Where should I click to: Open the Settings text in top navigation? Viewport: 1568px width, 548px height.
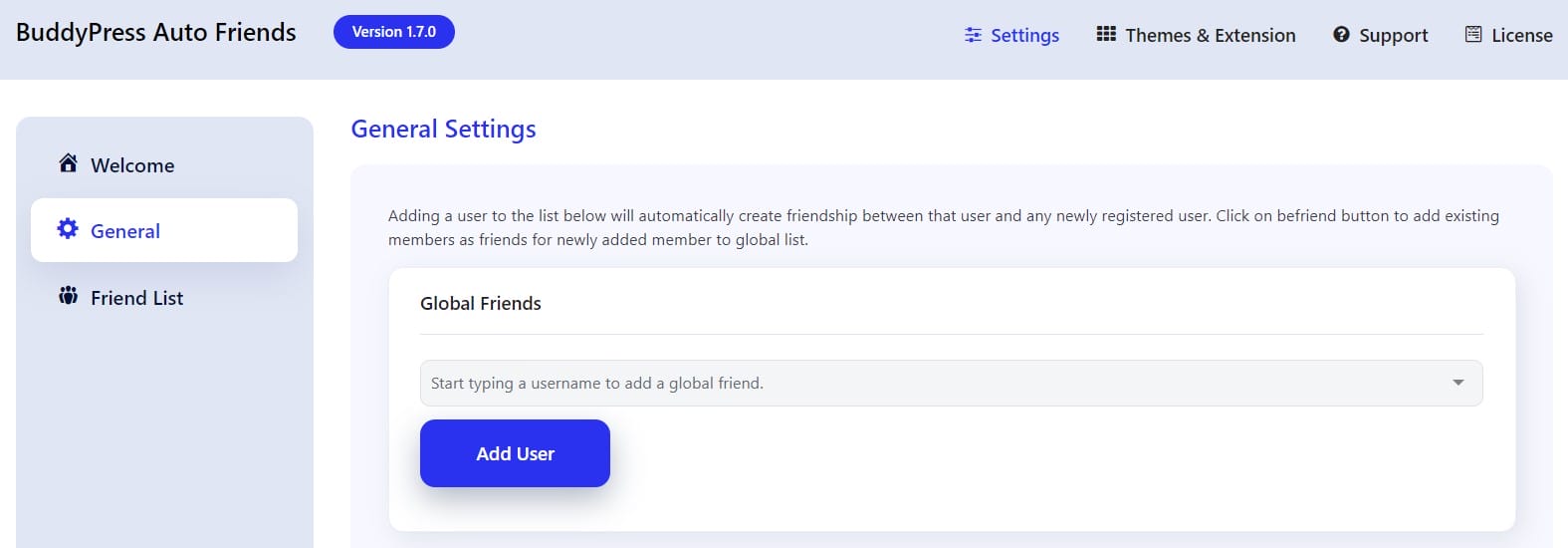tap(1024, 36)
